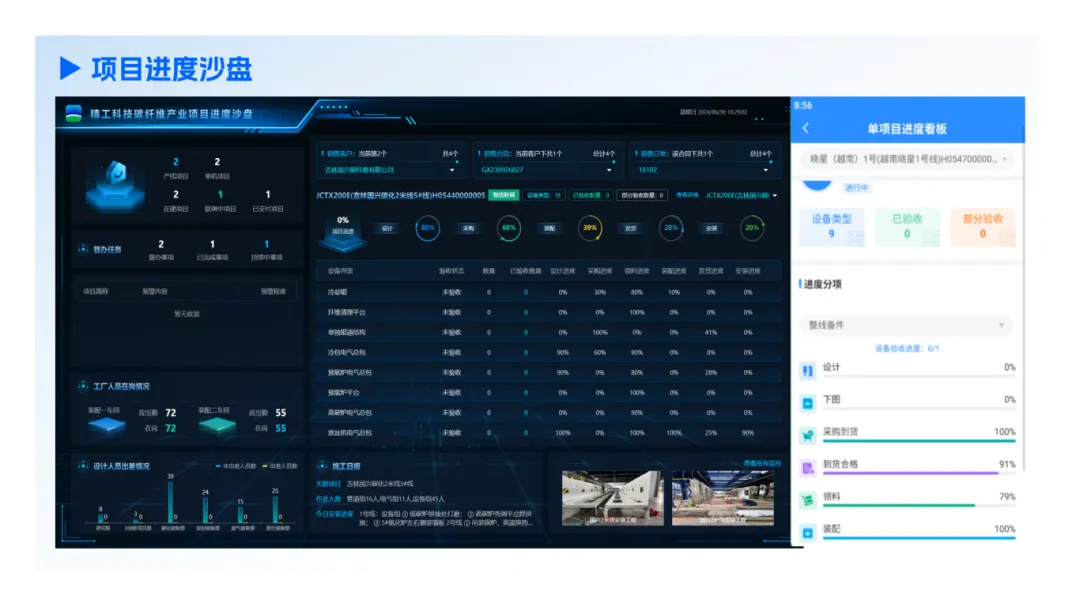Select the 设计 stage label
Screen dimensions: 1080x607
tap(387, 228)
